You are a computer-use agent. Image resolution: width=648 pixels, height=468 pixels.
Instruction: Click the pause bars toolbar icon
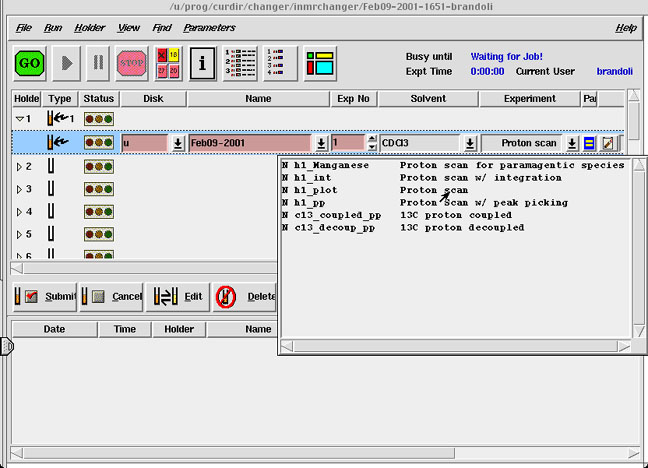97,64
